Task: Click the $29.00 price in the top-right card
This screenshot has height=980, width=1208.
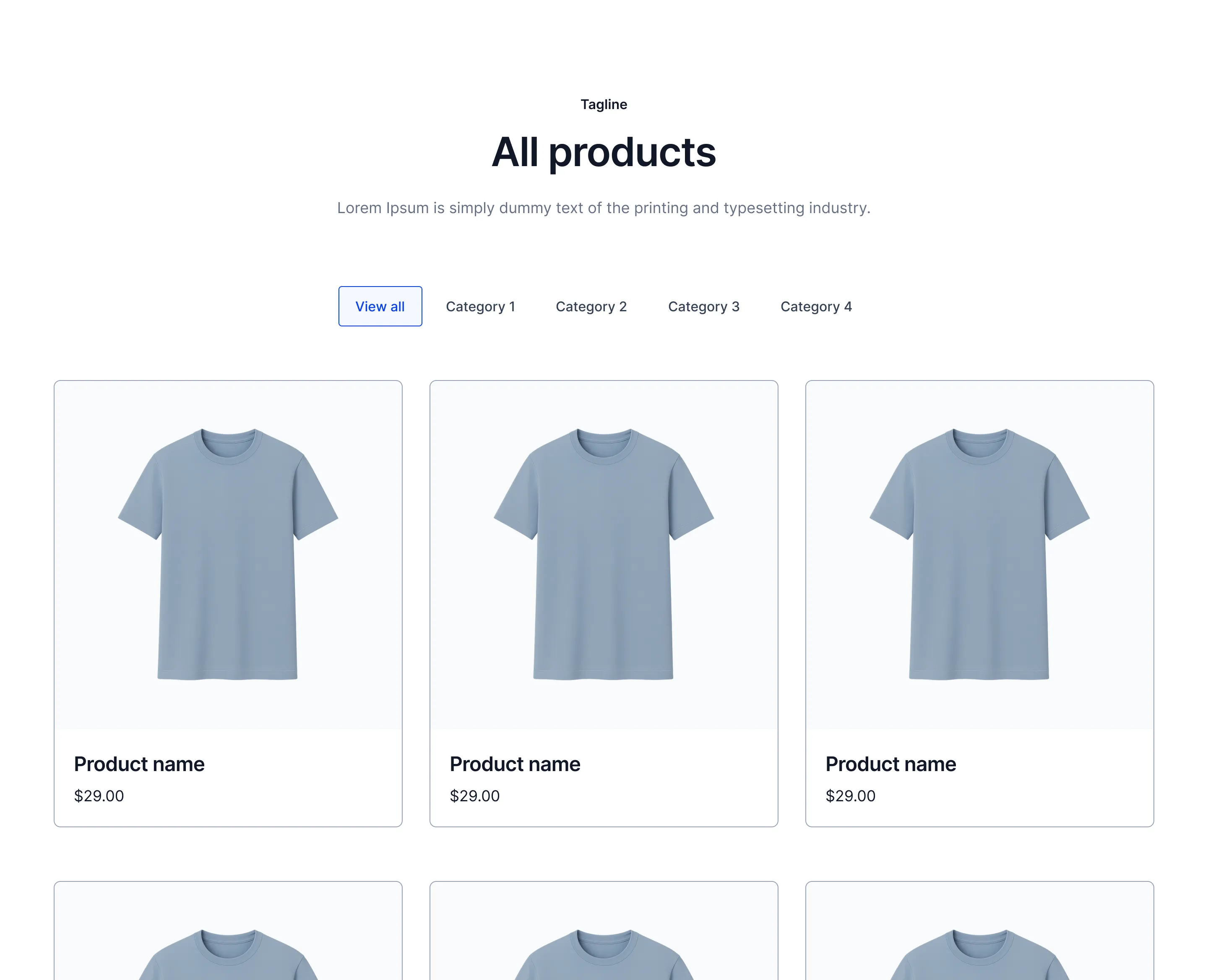Action: (850, 796)
